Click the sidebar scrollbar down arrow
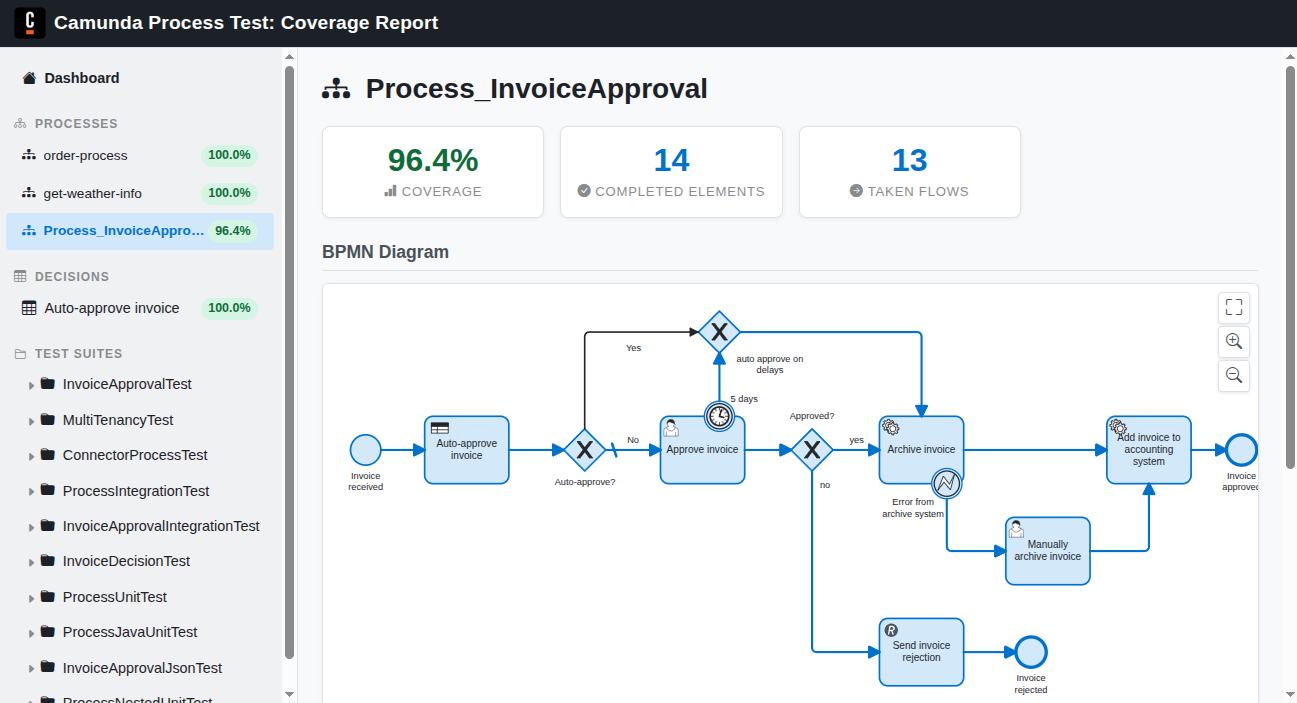This screenshot has width=1297, height=703. [x=289, y=693]
